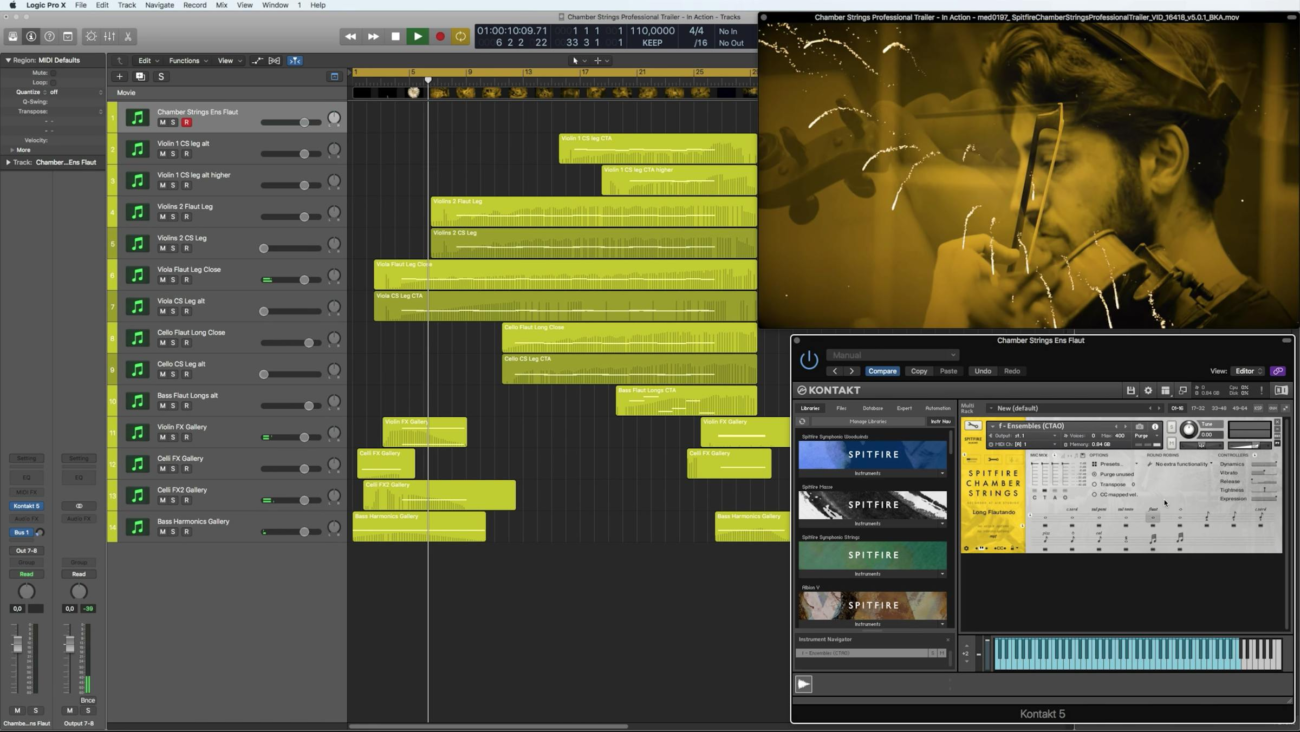The width and height of the screenshot is (1300, 732).
Task: Toggle the Kontakt plugin power button
Action: coord(809,360)
